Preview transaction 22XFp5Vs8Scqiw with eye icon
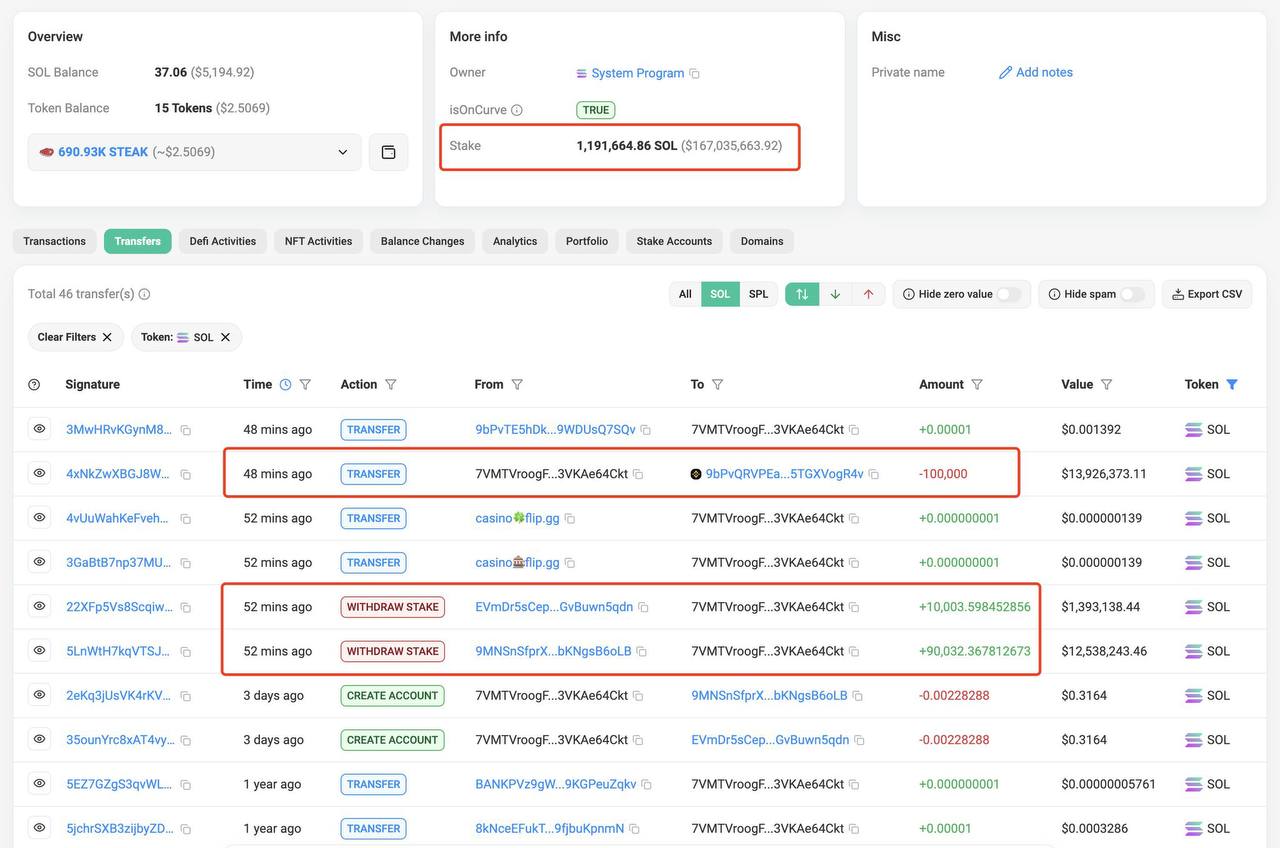The width and height of the screenshot is (1280, 848). [39, 606]
